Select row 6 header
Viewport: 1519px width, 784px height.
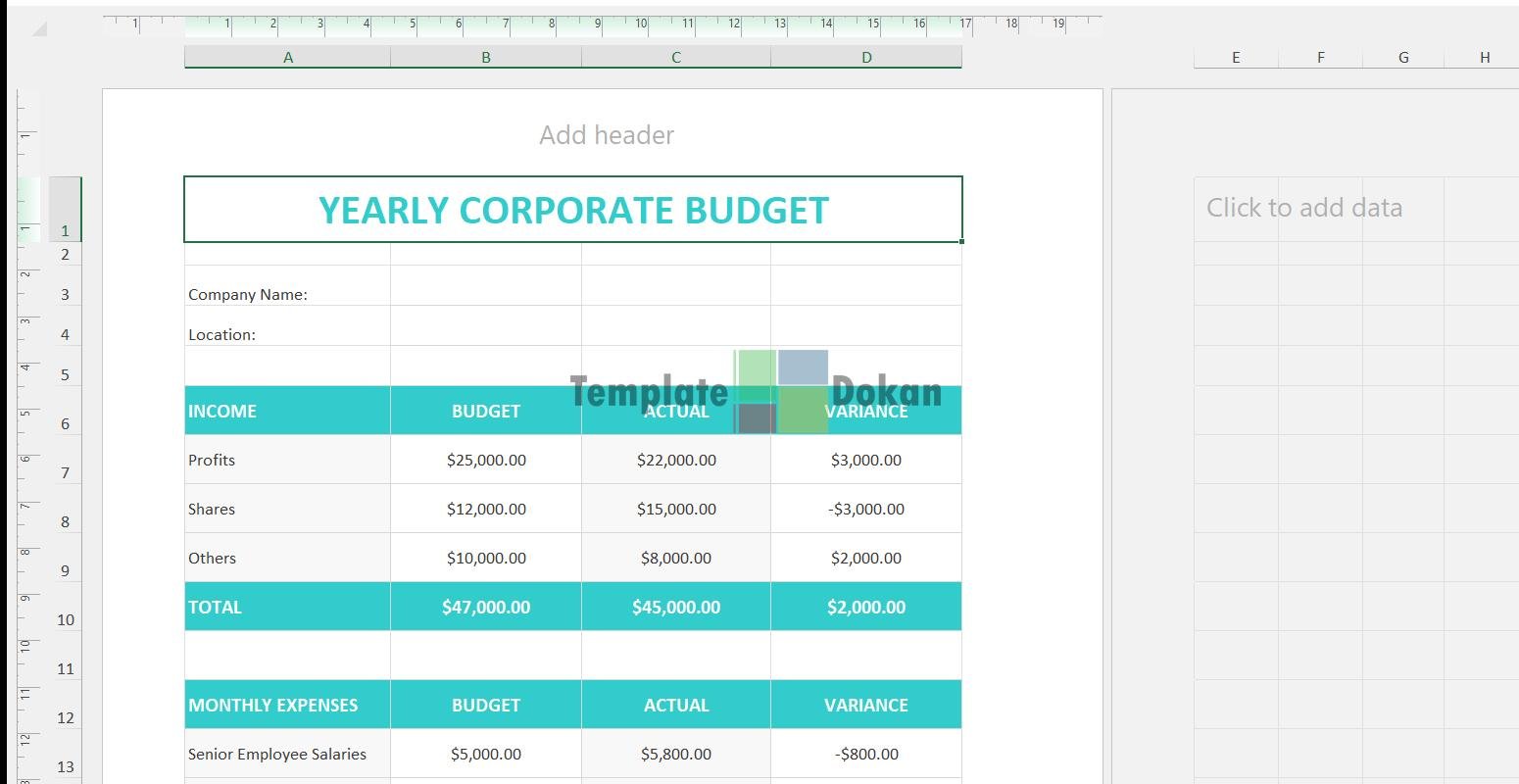tap(65, 424)
